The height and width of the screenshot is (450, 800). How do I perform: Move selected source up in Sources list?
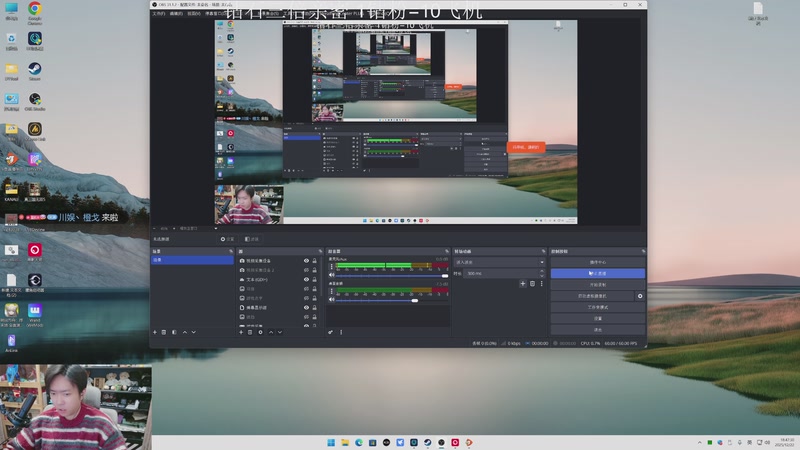click(271, 332)
